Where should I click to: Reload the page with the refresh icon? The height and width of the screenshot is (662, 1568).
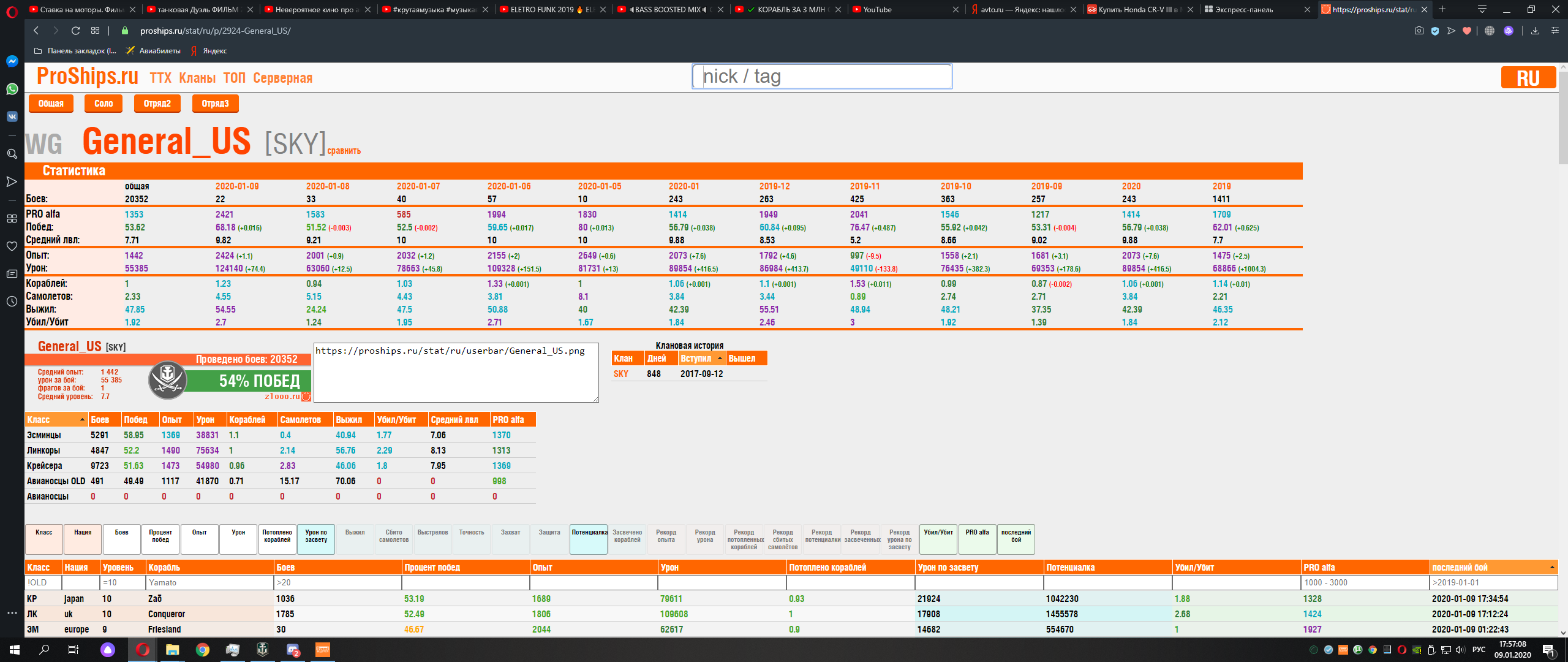75,31
